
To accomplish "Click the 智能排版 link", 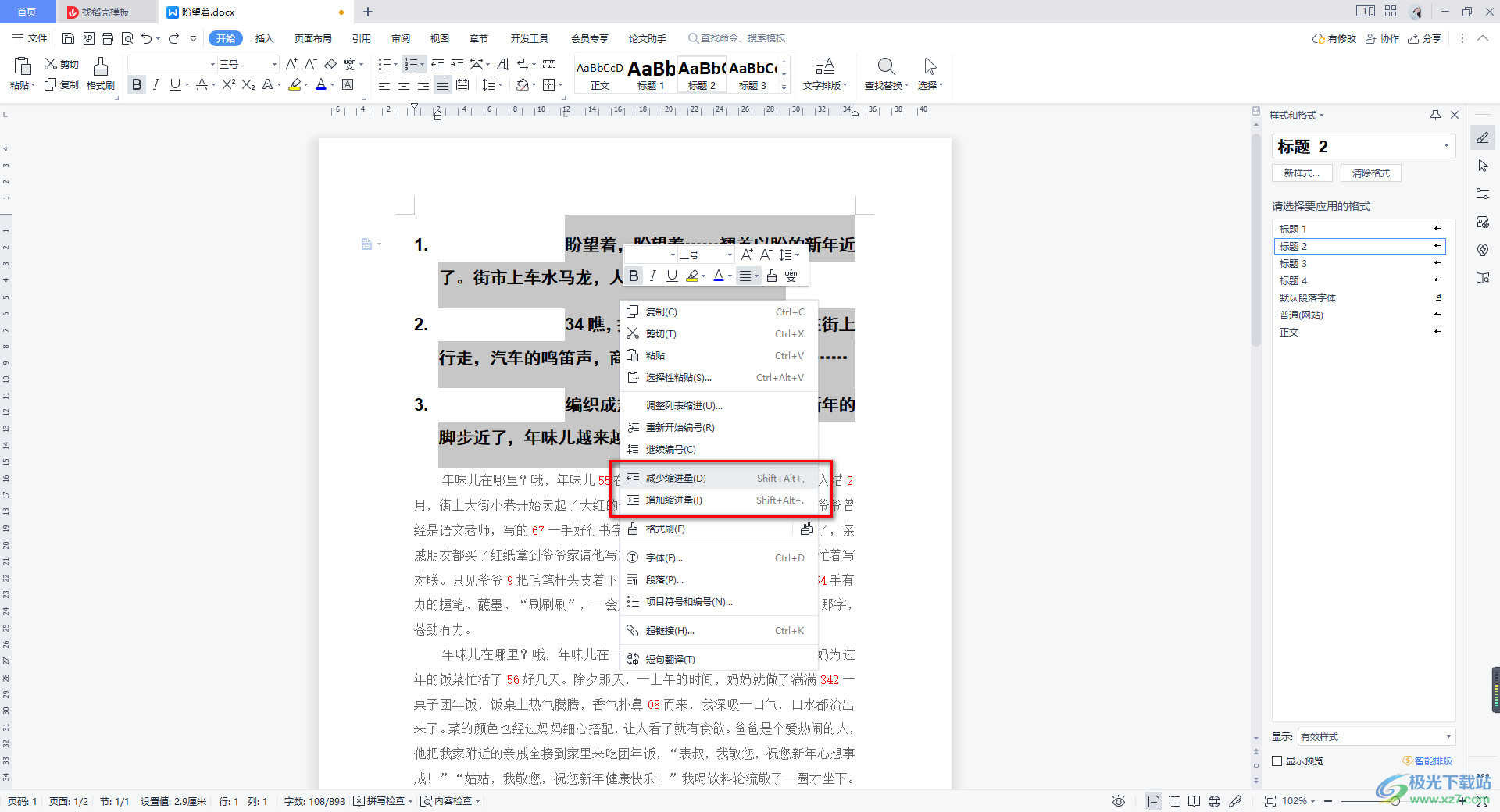I will click(x=1428, y=760).
